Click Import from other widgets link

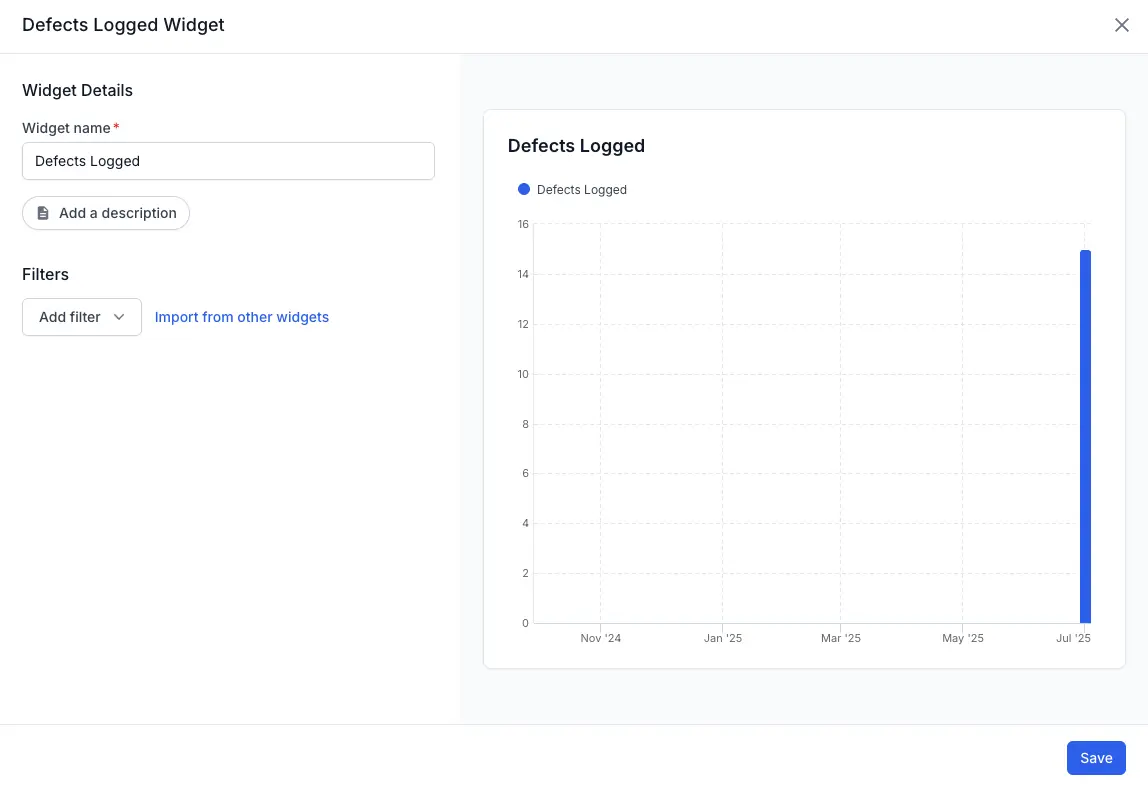[242, 317]
